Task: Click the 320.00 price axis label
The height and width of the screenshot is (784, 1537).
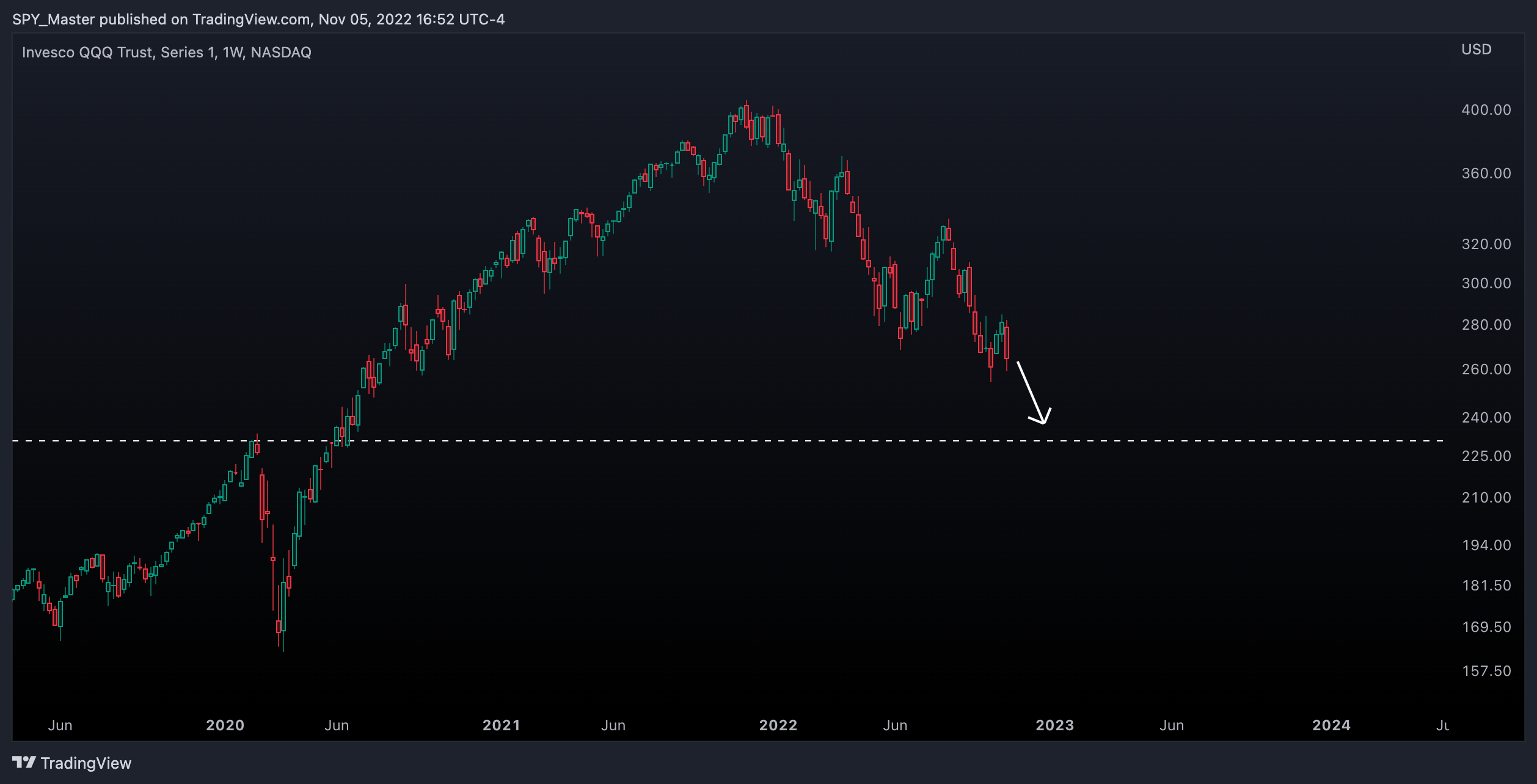Action: point(1486,244)
